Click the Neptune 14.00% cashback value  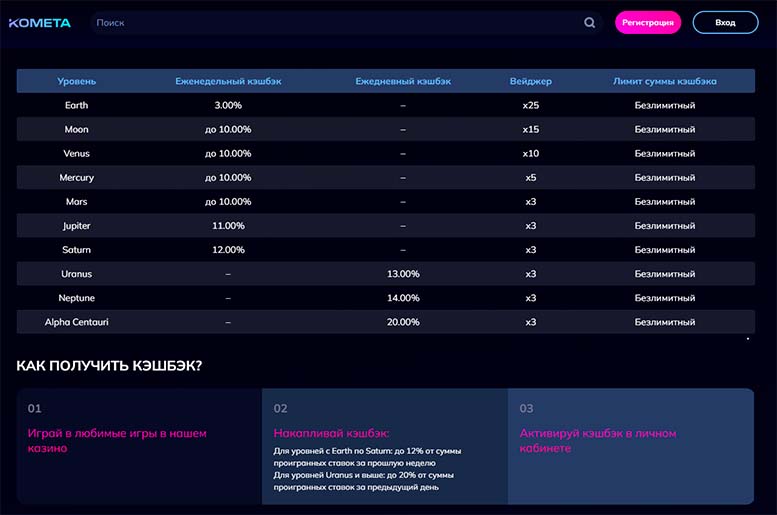pos(403,298)
